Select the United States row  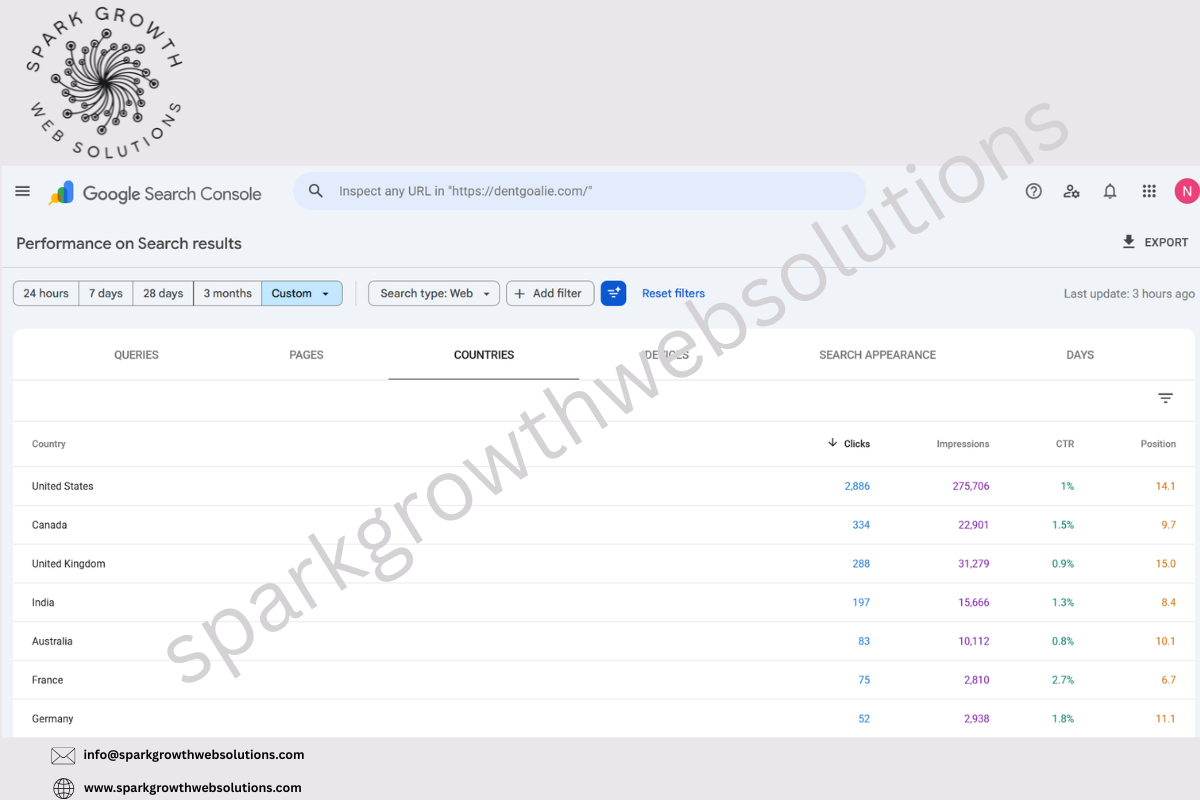click(604, 486)
